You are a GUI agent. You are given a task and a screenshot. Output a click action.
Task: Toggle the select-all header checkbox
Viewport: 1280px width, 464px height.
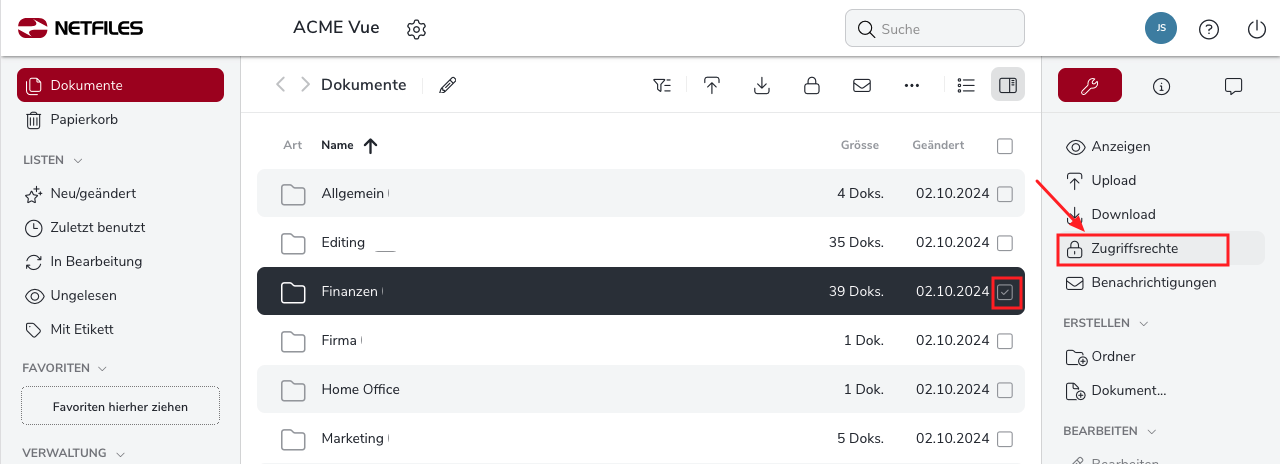point(1005,146)
